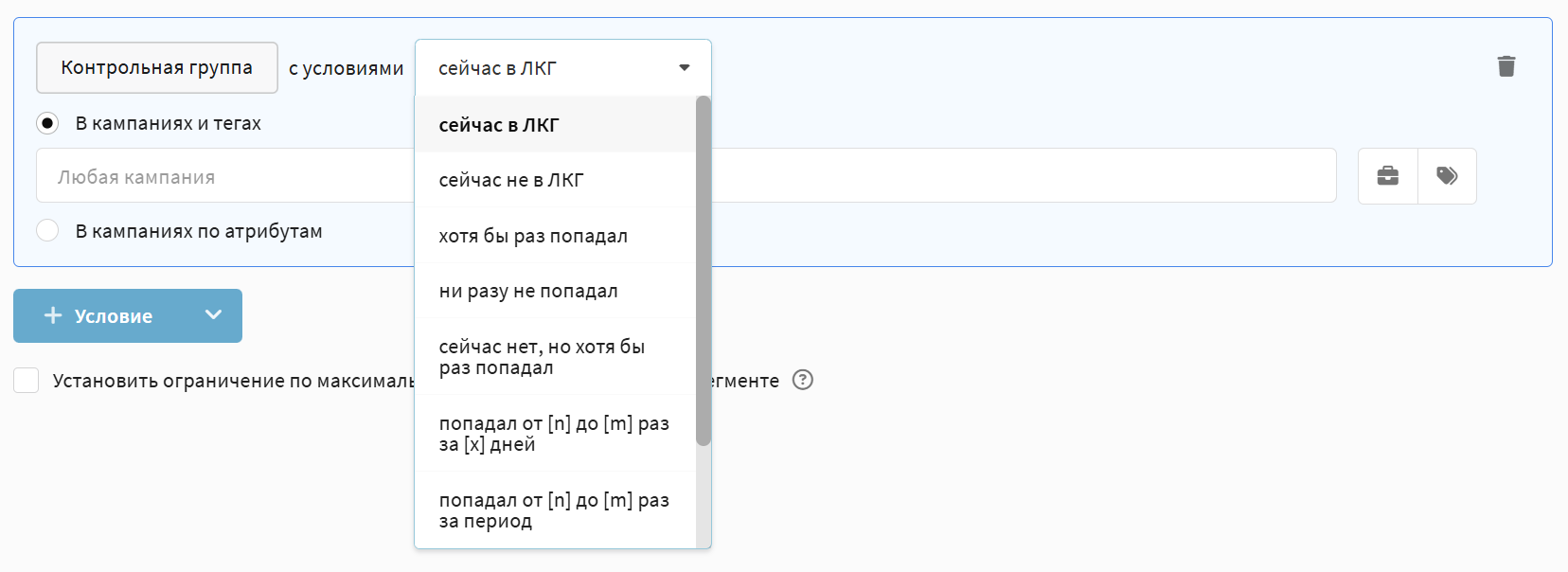
Task: Select 'В кампаниях по атрибутам' radio button
Action: pyautogui.click(x=47, y=231)
